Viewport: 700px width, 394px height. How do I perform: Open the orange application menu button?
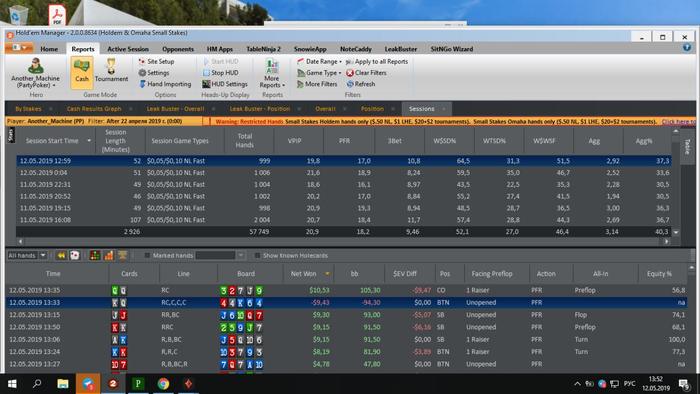click(x=19, y=48)
